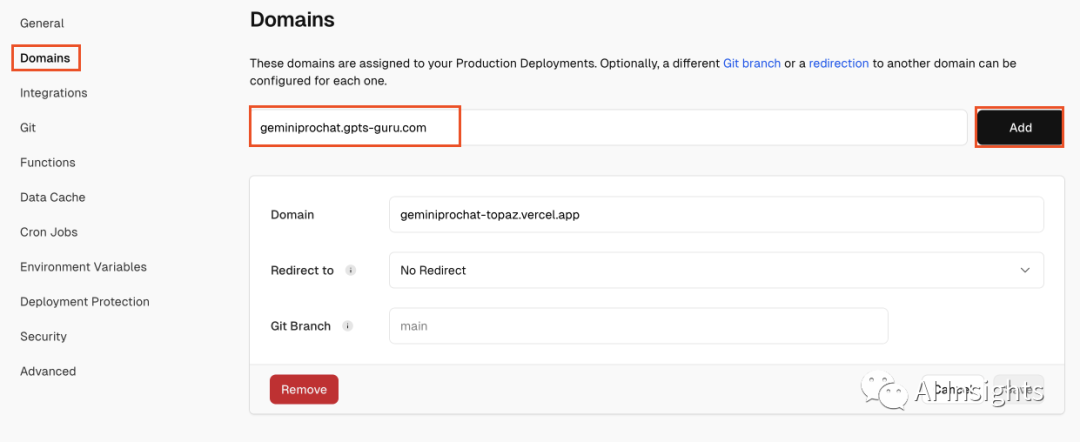Navigate to Data Cache settings
This screenshot has width=1080, height=442.
point(53,197)
